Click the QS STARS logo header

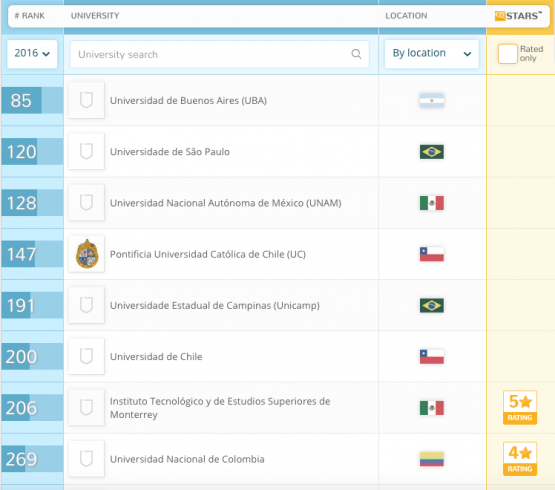[518, 16]
